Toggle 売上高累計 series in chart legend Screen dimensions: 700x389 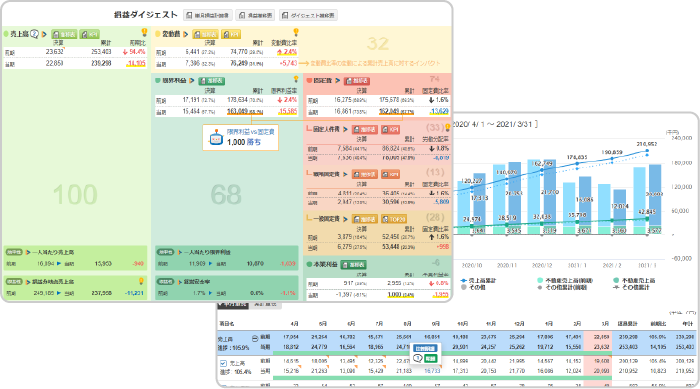pyautogui.click(x=479, y=280)
